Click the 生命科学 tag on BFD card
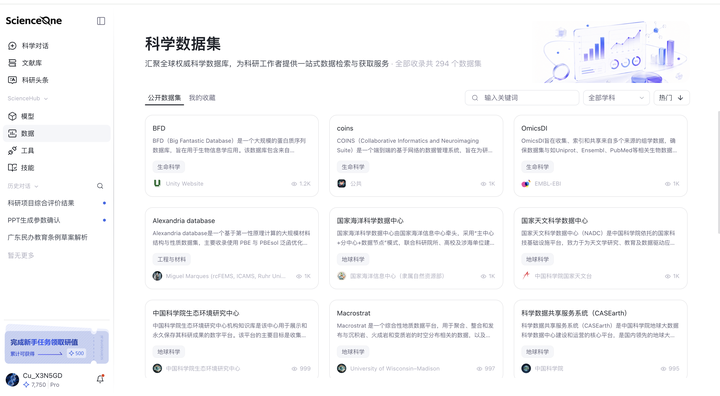The image size is (720, 396). click(169, 167)
